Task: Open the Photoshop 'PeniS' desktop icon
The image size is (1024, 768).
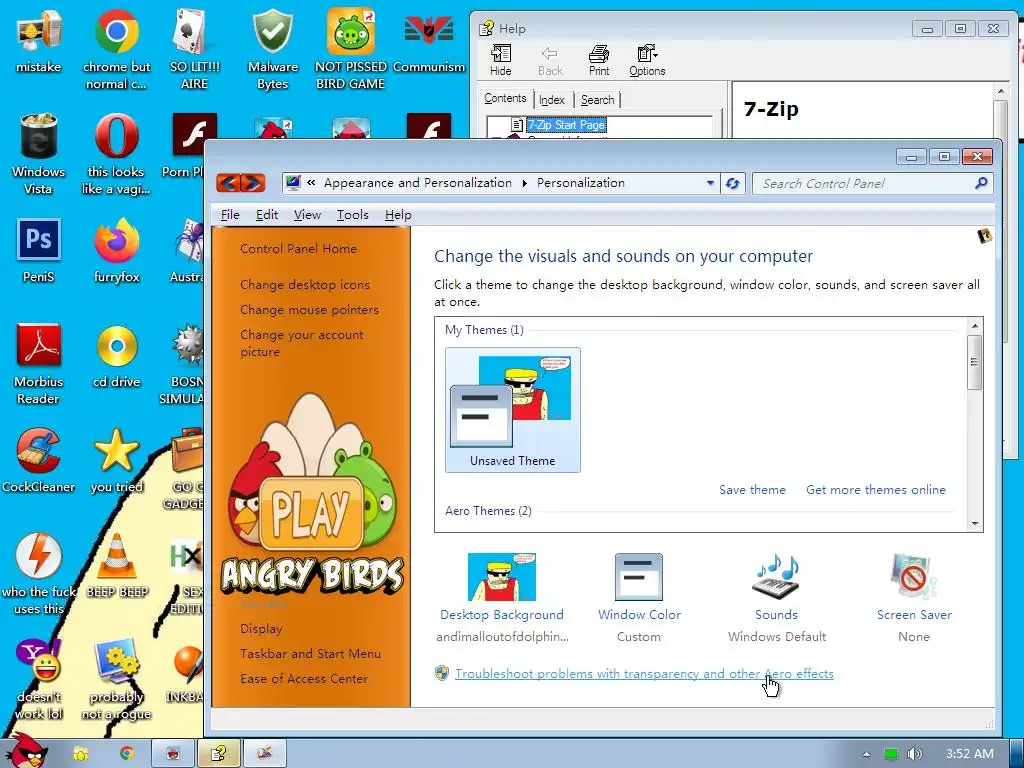Action: (x=39, y=250)
